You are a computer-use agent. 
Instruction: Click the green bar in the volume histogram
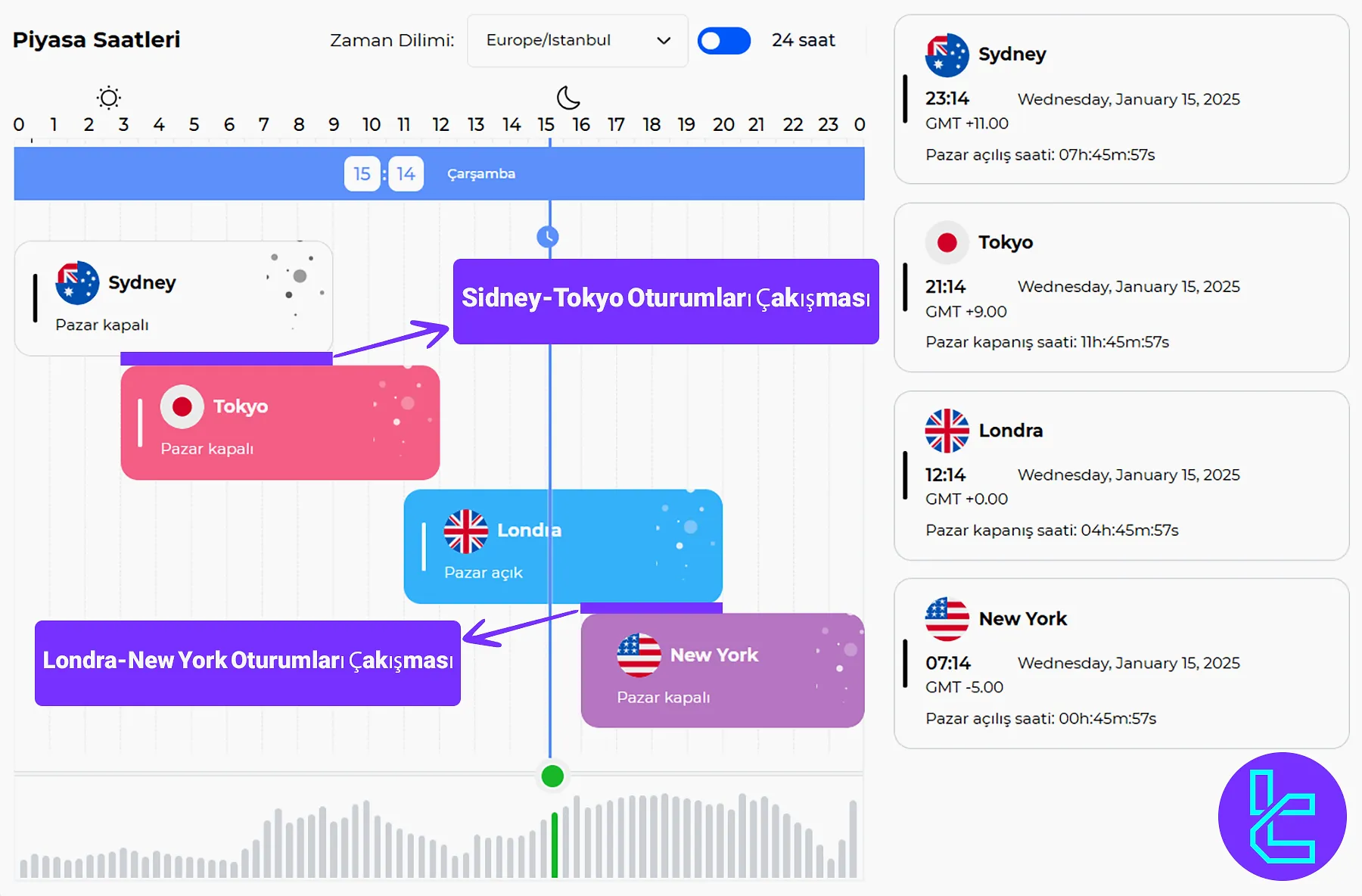point(555,845)
